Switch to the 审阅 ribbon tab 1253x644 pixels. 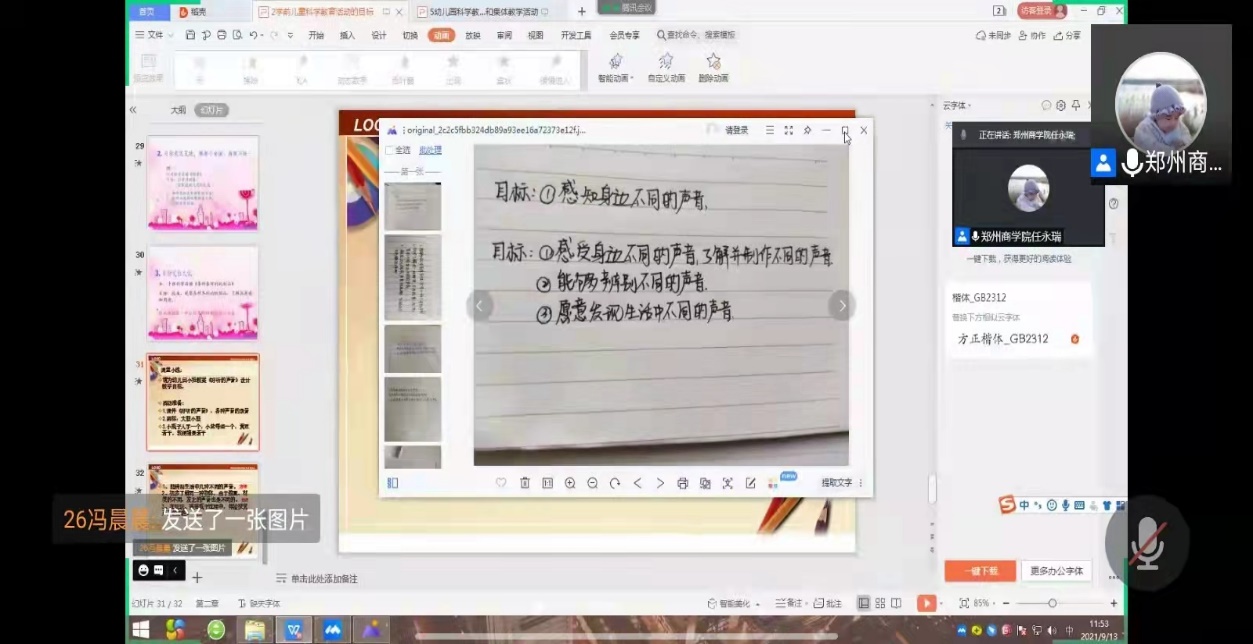[504, 35]
